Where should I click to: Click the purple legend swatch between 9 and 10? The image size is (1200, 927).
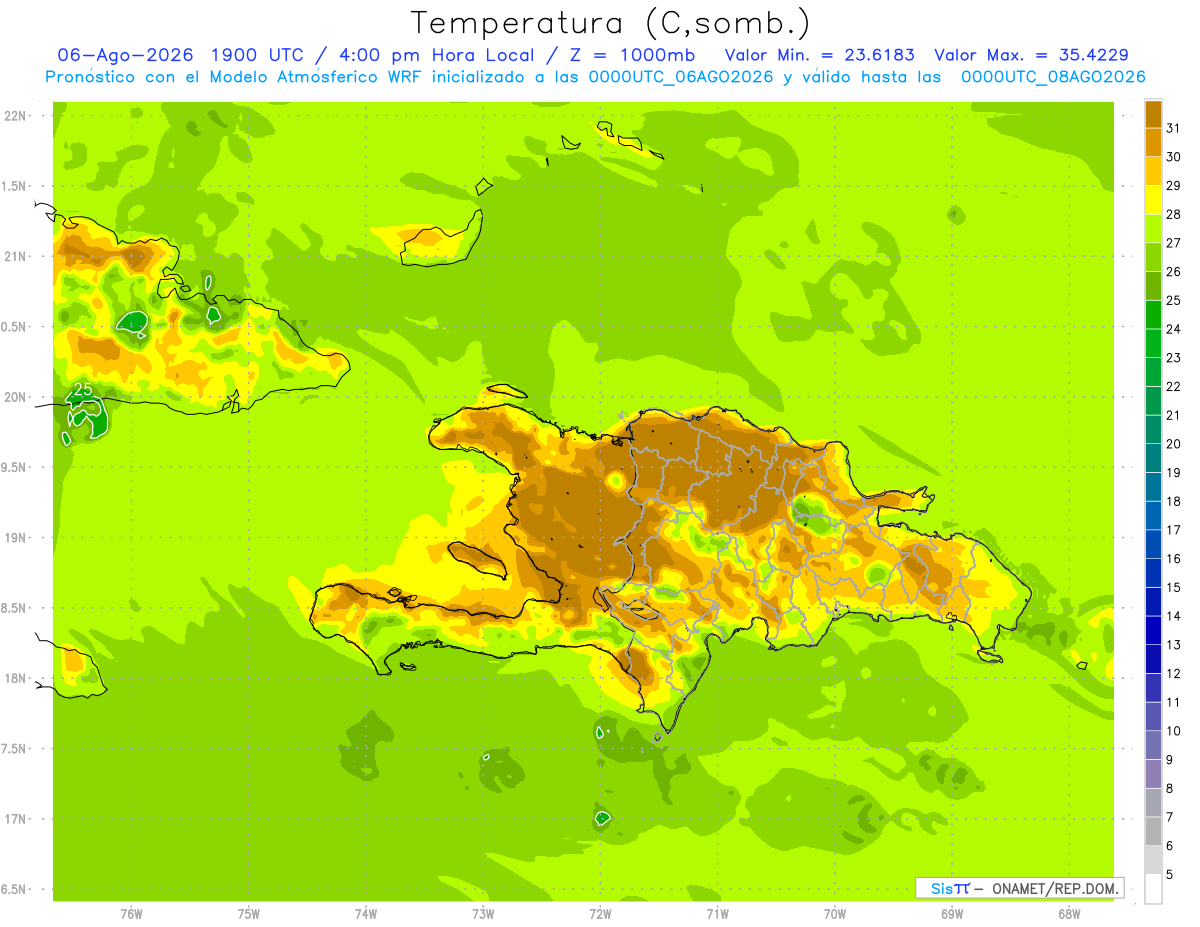click(x=1153, y=745)
